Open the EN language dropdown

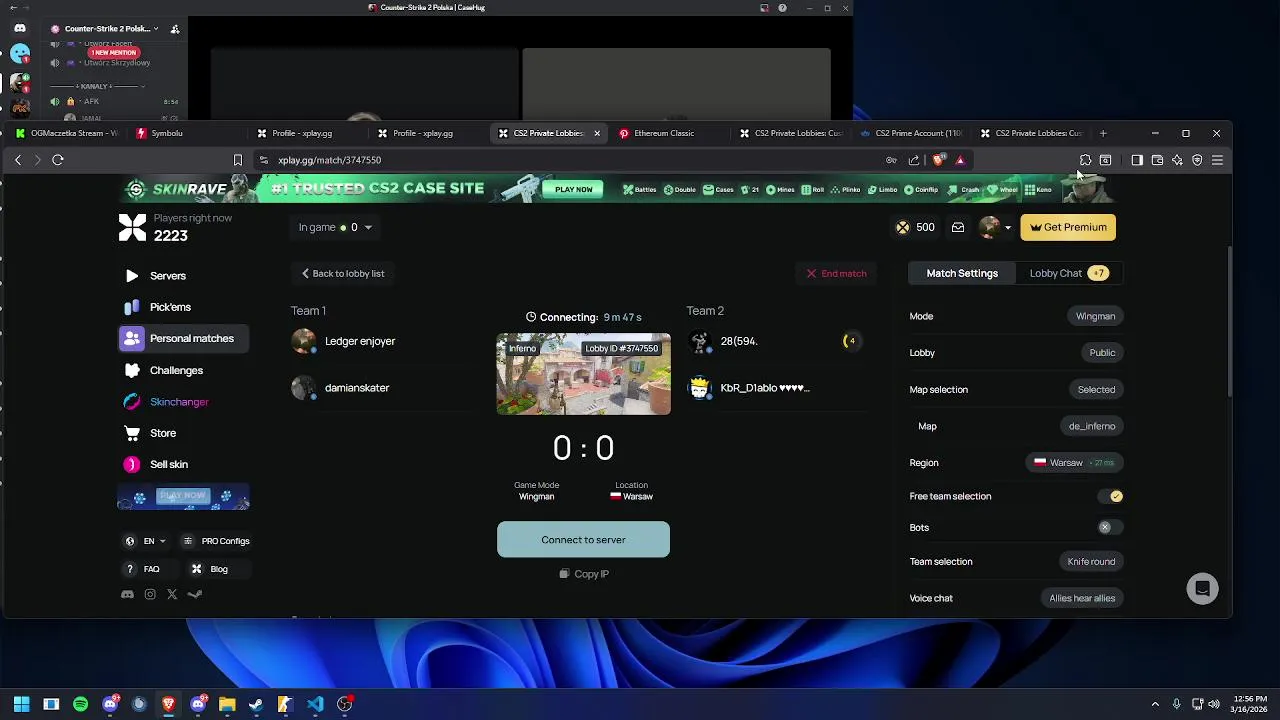pos(145,541)
